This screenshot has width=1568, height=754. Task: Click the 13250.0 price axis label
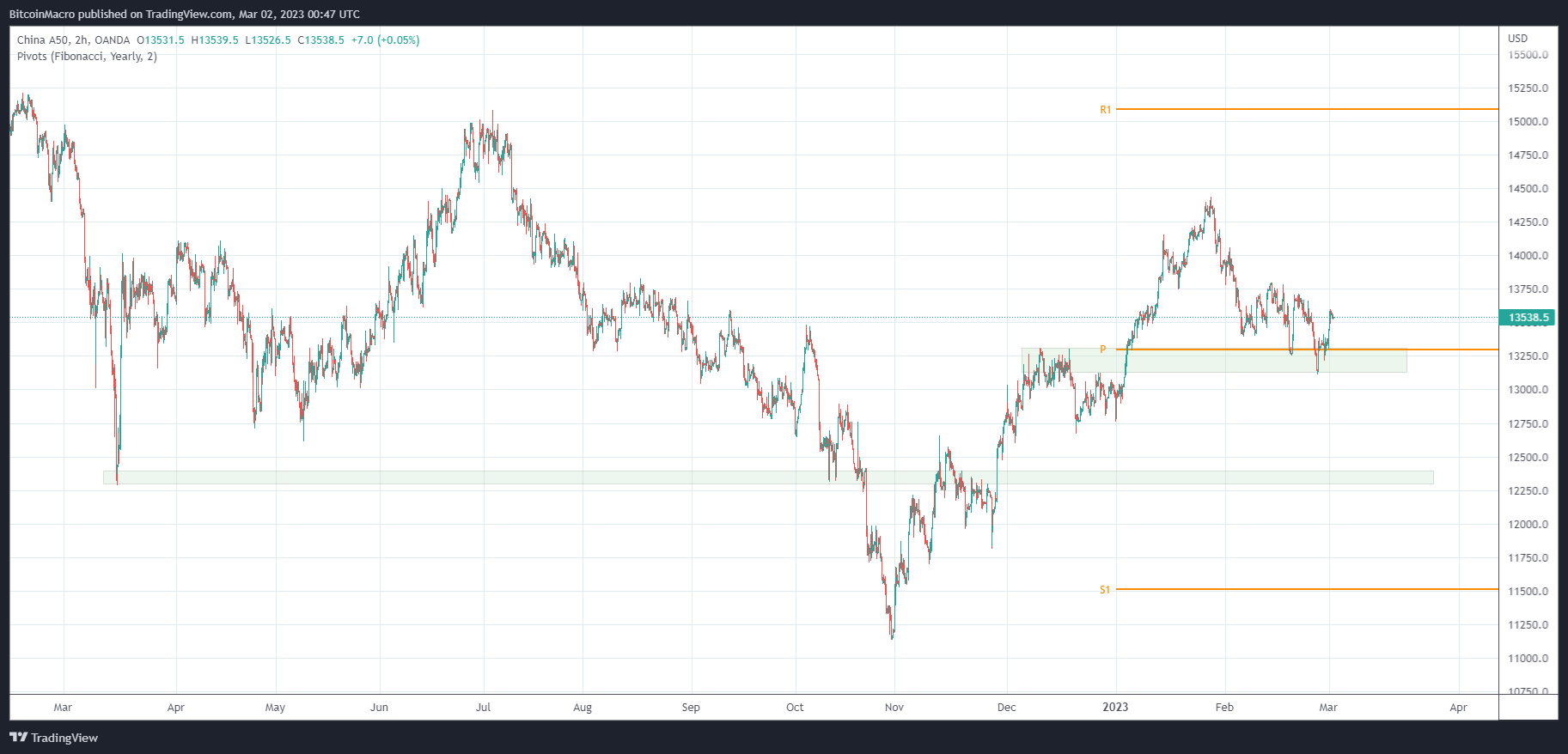[x=1528, y=356]
